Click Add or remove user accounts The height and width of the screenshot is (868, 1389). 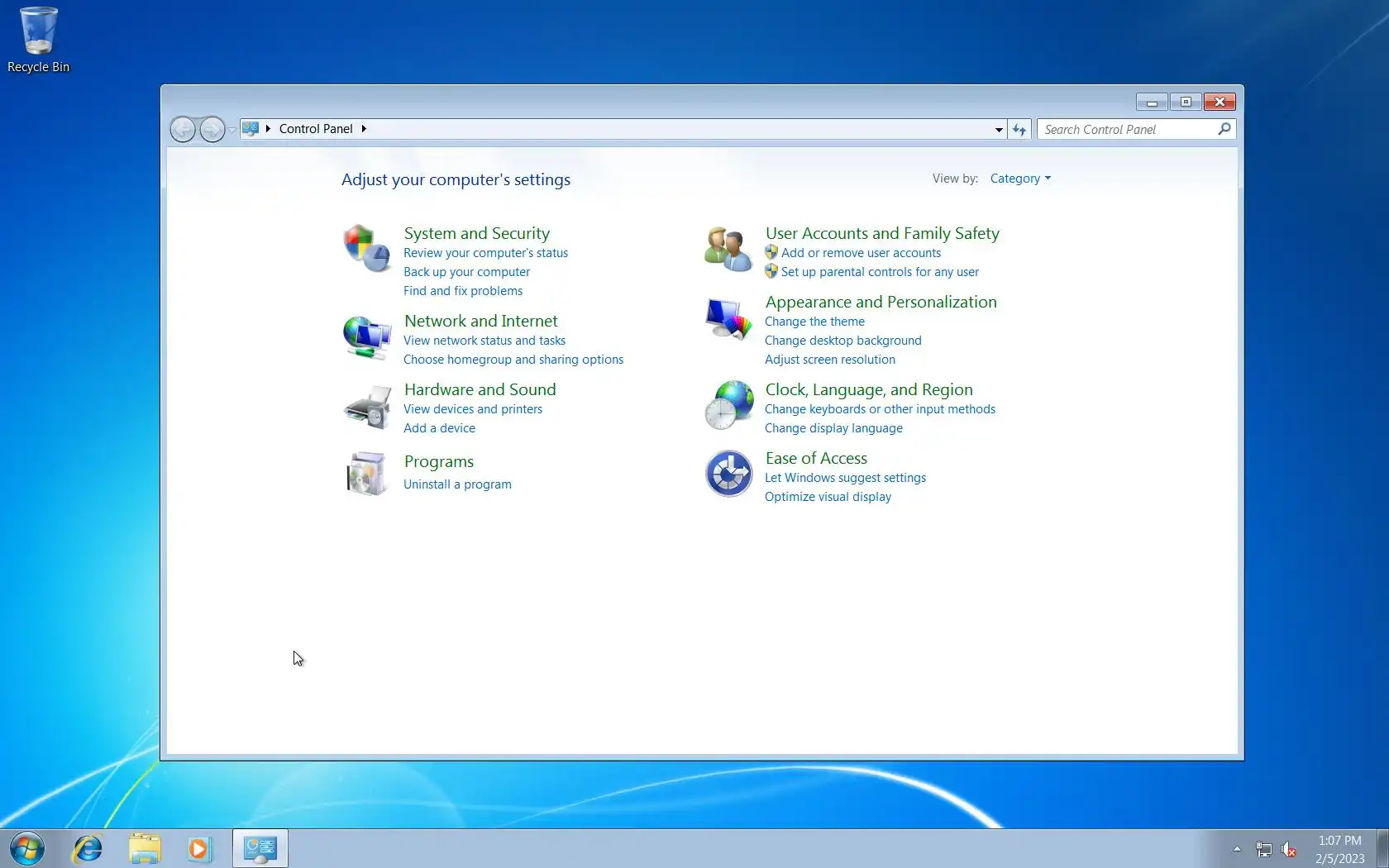[x=861, y=253]
